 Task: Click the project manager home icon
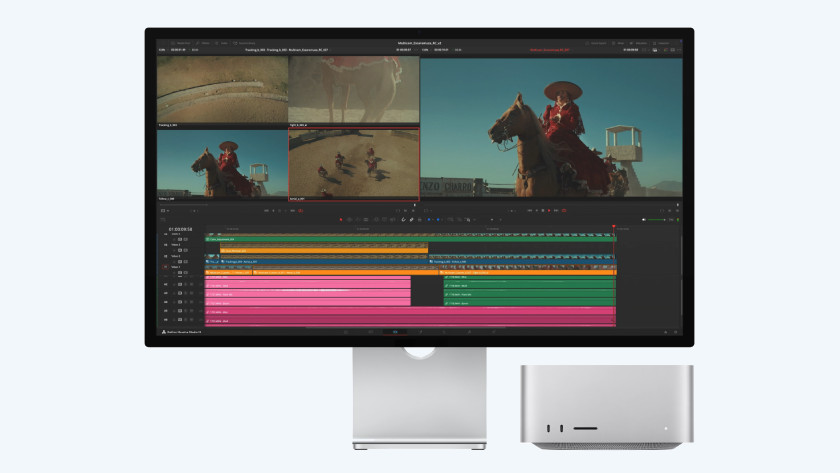[x=666, y=332]
